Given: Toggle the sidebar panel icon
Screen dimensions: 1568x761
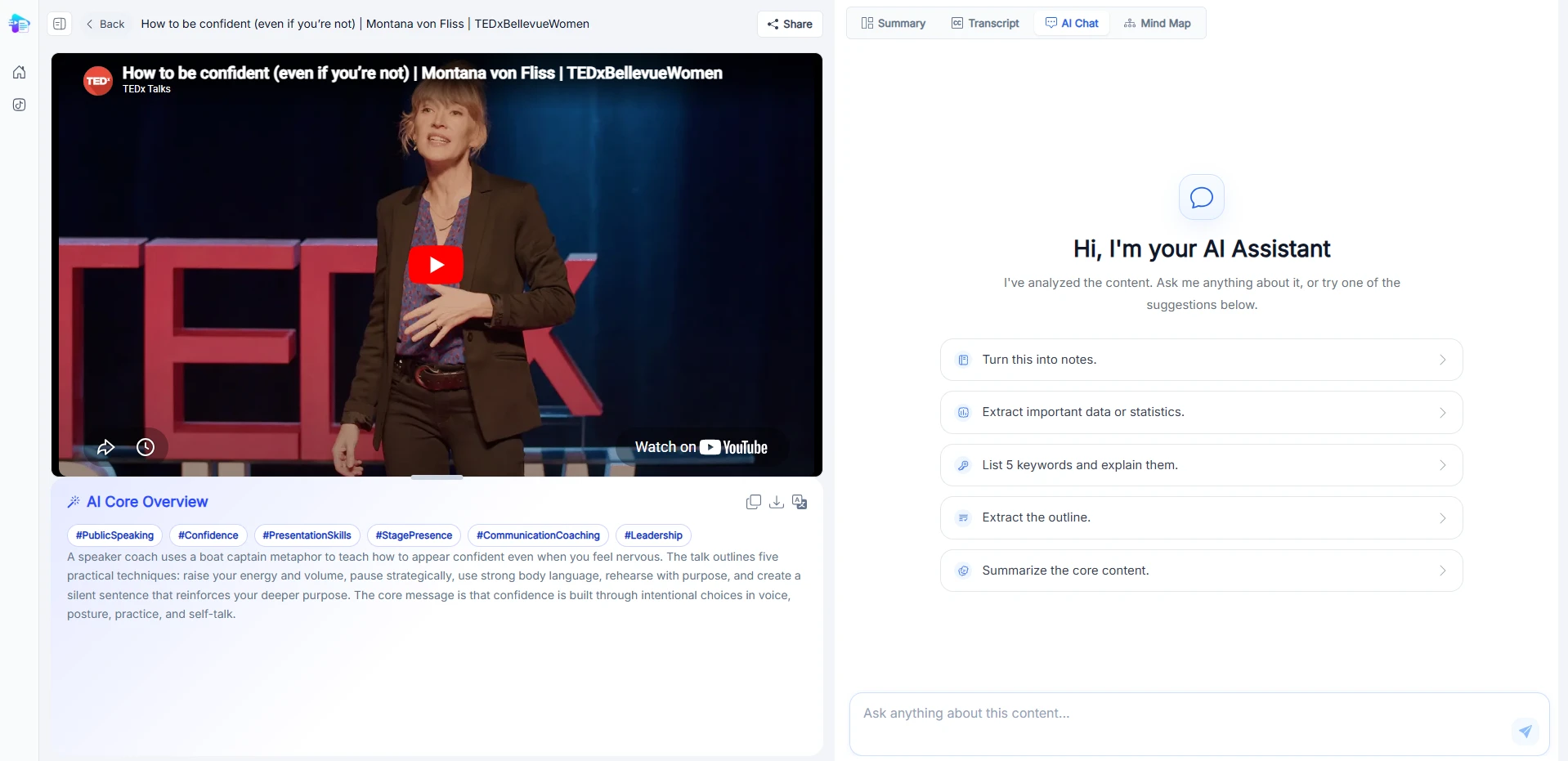Looking at the screenshot, I should [60, 24].
